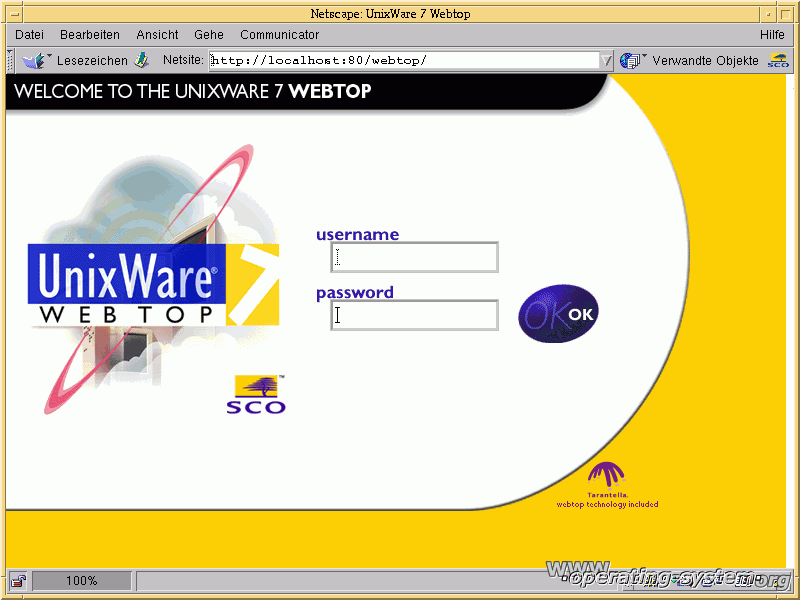The width and height of the screenshot is (800, 600).
Task: Open the Hilfe menu
Action: [772, 35]
